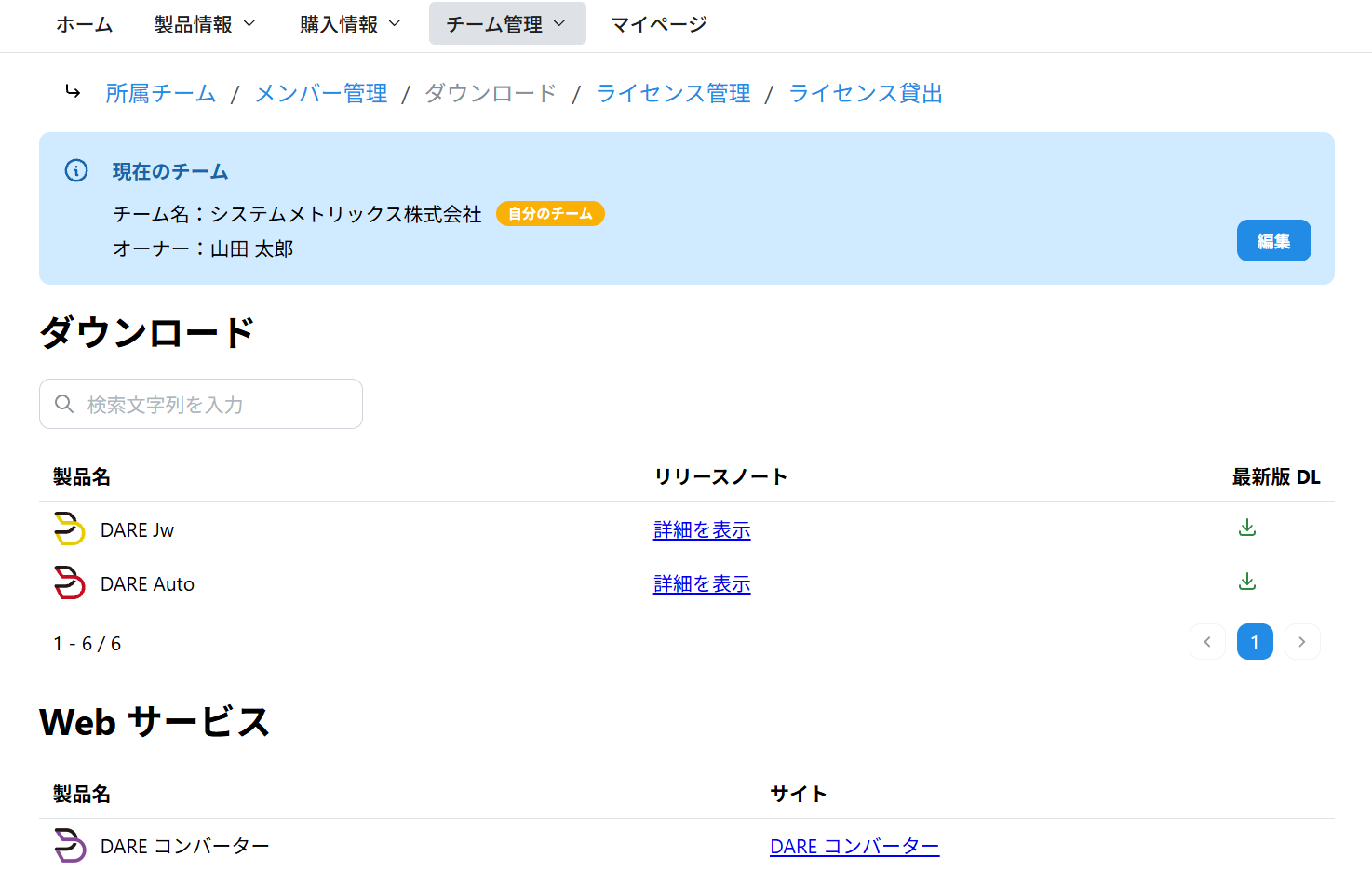Switch to the 所属チーム tab
The image size is (1372, 883).
[x=161, y=93]
